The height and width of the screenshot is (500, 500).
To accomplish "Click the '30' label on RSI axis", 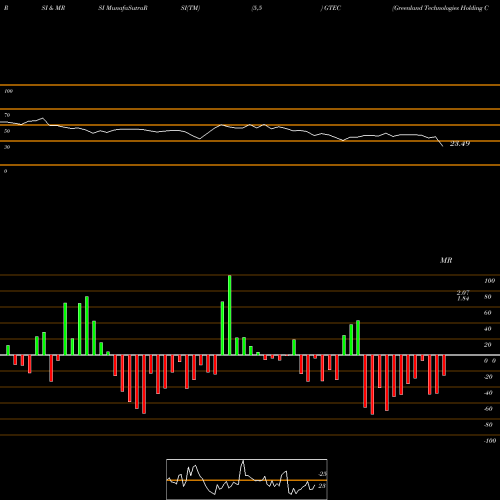I will [7, 147].
